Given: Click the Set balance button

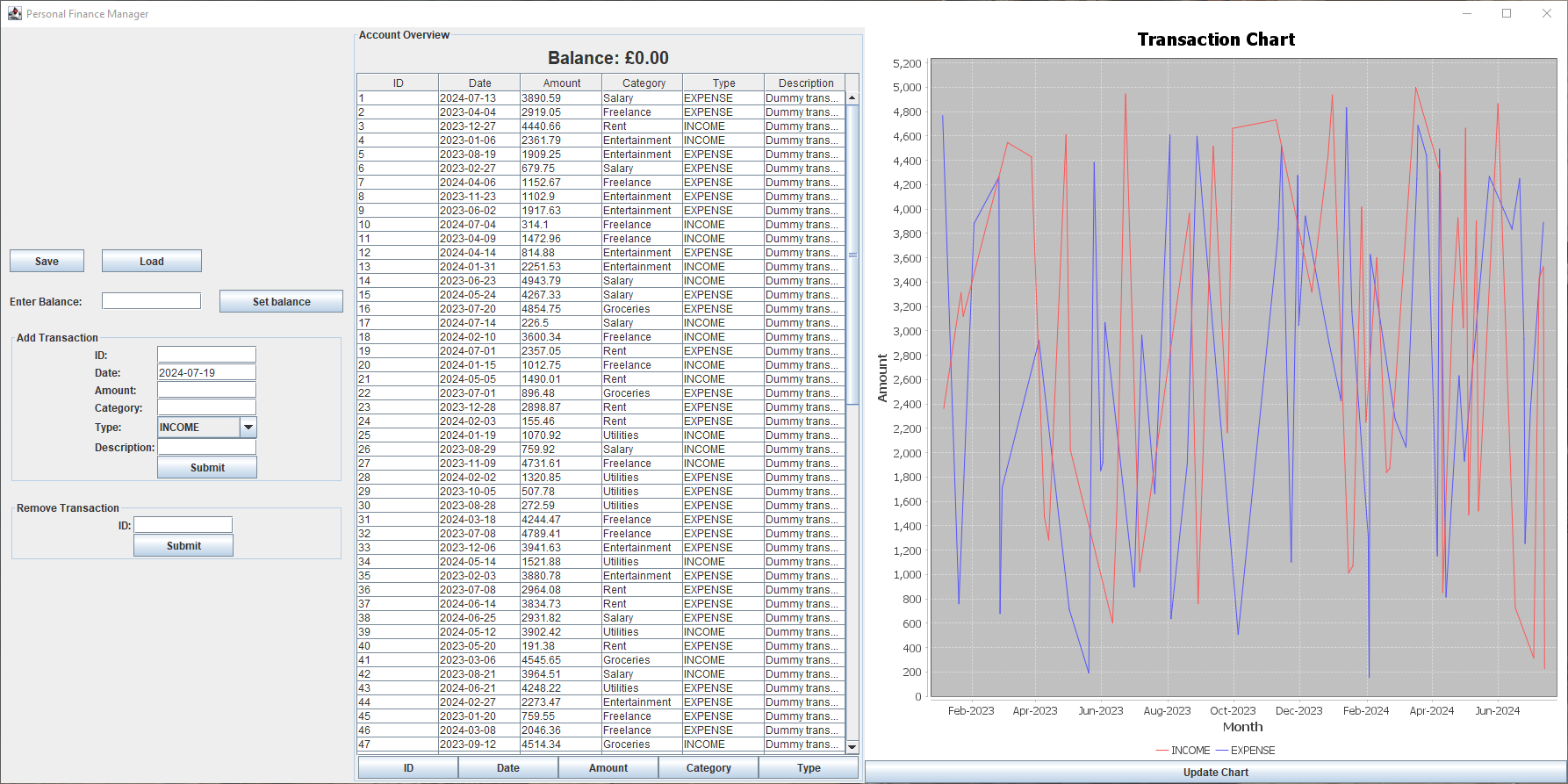Looking at the screenshot, I should (x=281, y=301).
